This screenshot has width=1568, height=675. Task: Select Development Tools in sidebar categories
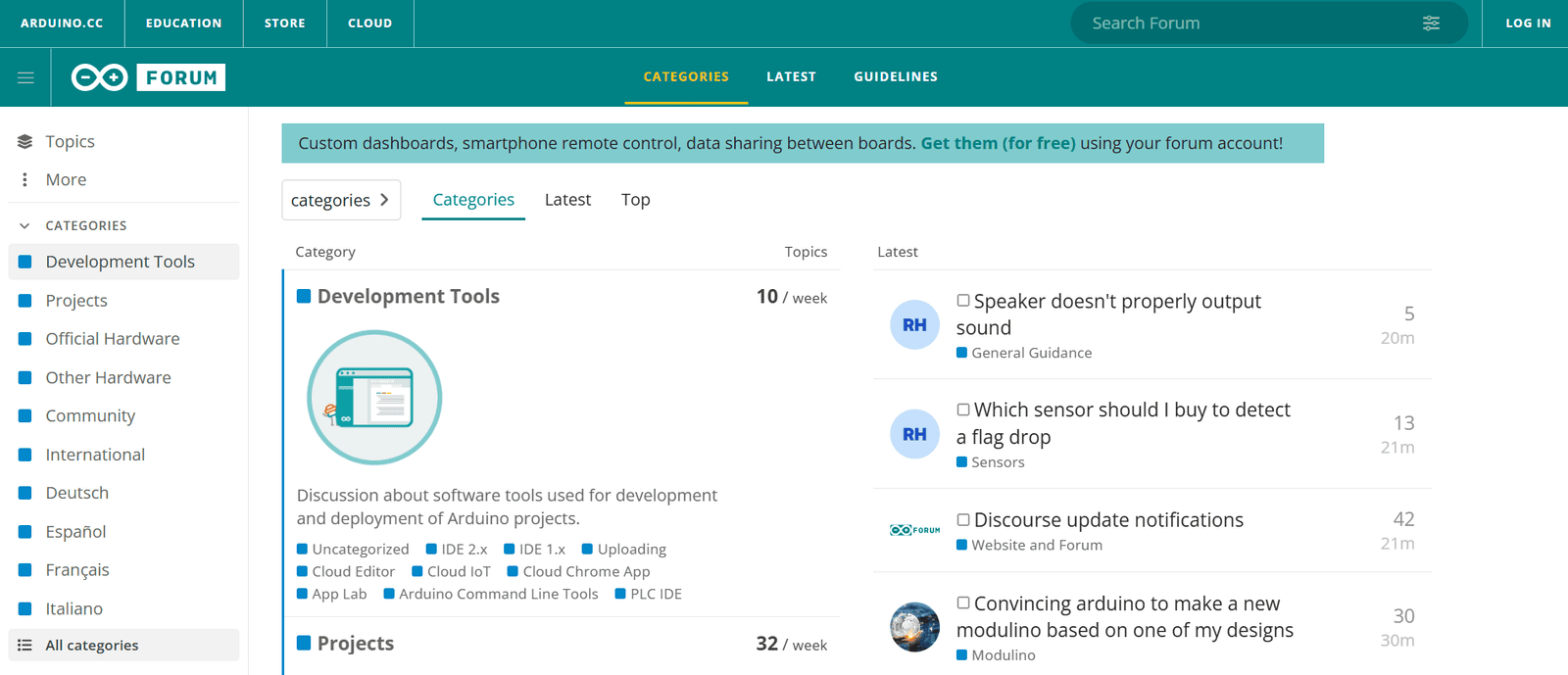[123, 262]
